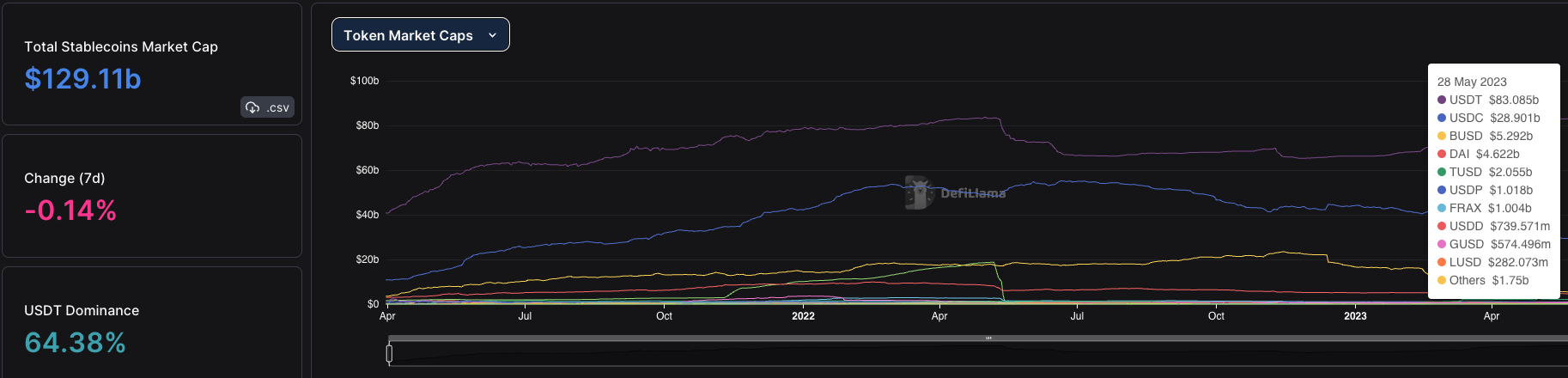Screen dimensions: 1568x378
Task: Click the purple USDT color dot
Action: [x=1442, y=100]
